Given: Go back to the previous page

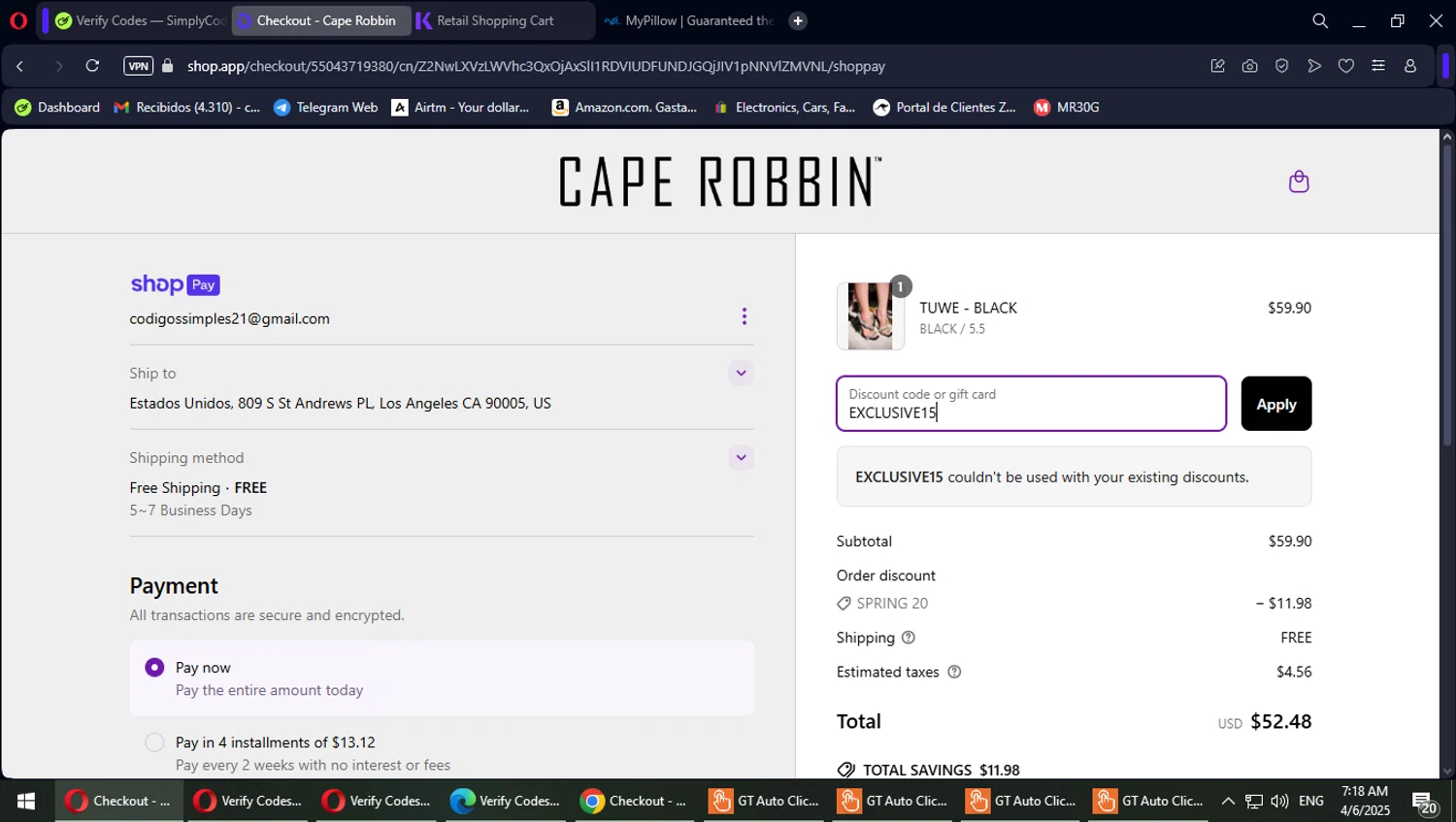Looking at the screenshot, I should pos(20,66).
